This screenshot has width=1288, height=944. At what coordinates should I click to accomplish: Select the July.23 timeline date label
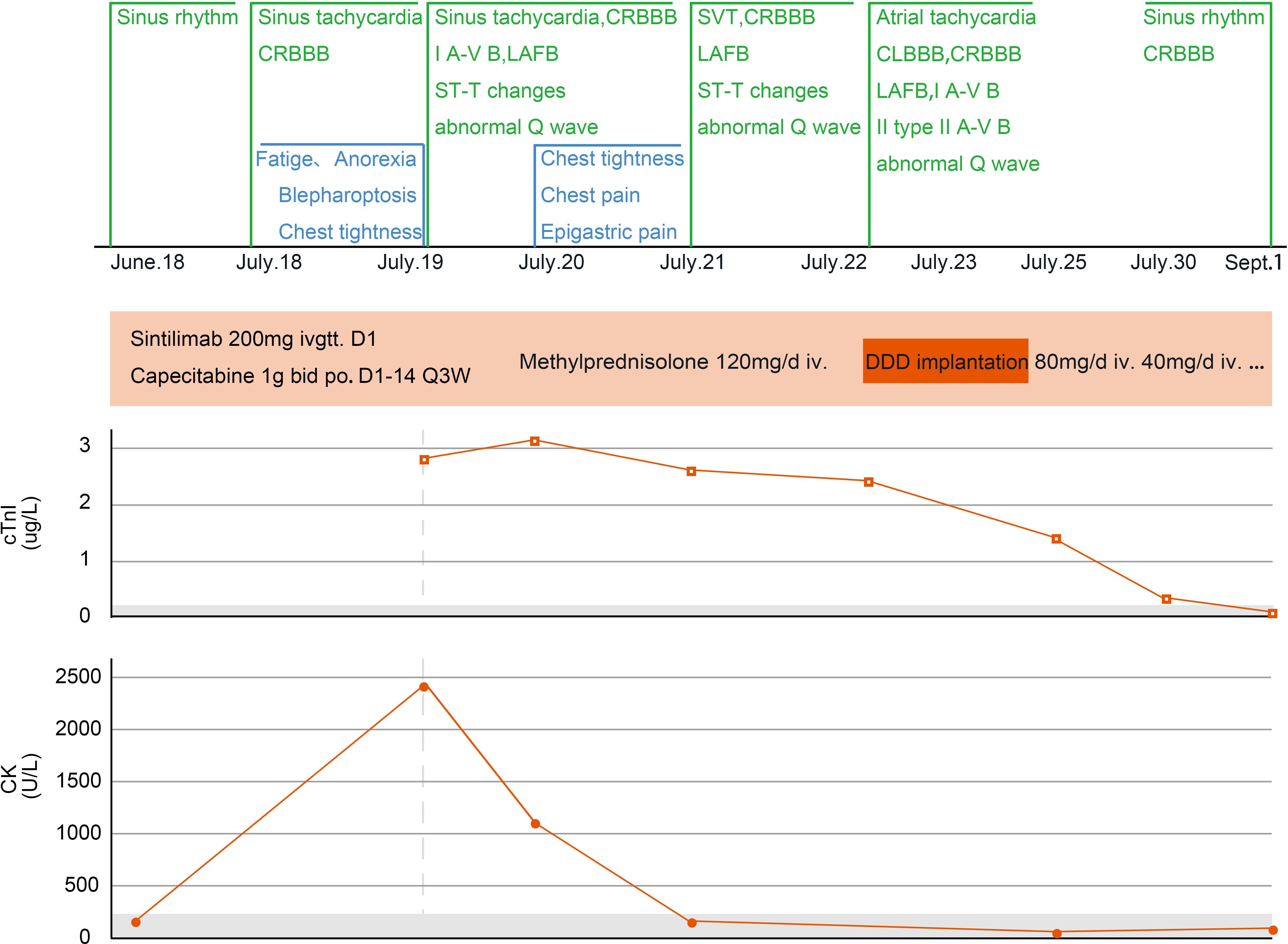coord(943,262)
